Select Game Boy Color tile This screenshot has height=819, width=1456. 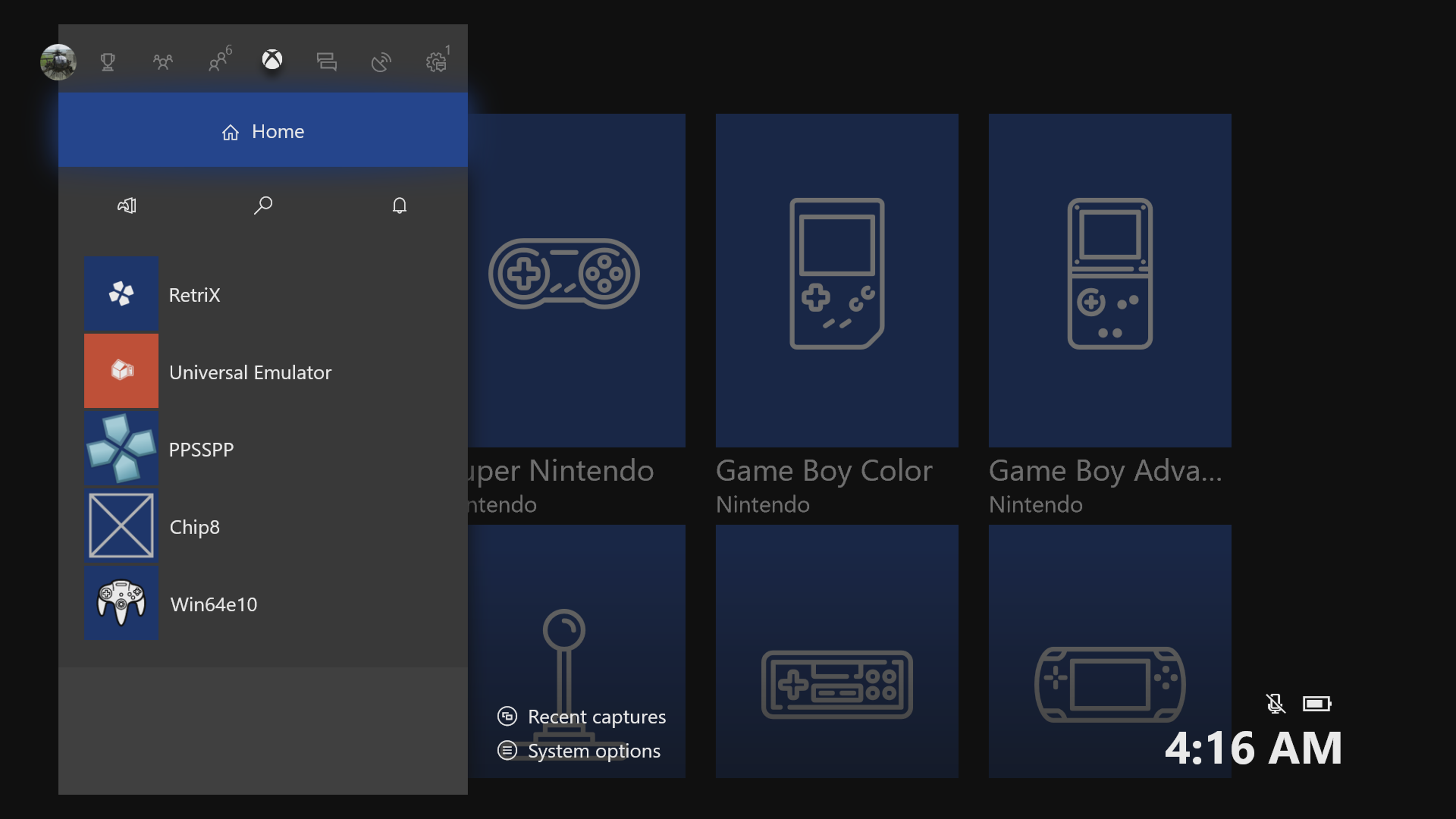coord(836,280)
